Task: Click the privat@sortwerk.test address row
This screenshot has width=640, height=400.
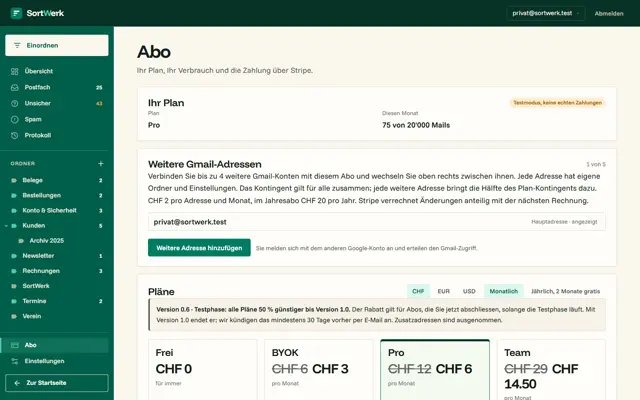Action: point(376,222)
